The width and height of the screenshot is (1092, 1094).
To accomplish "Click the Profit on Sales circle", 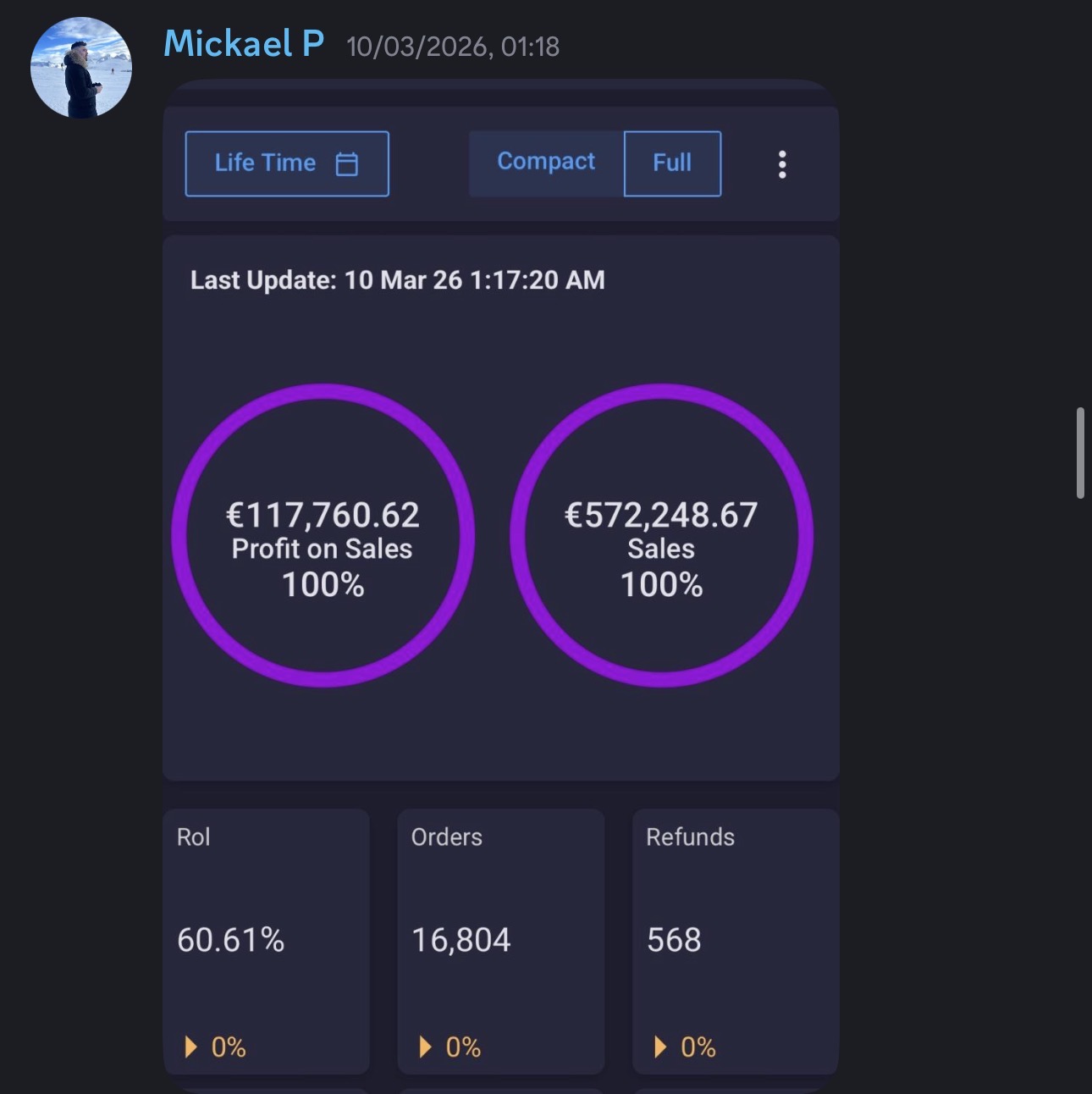I will (323, 536).
